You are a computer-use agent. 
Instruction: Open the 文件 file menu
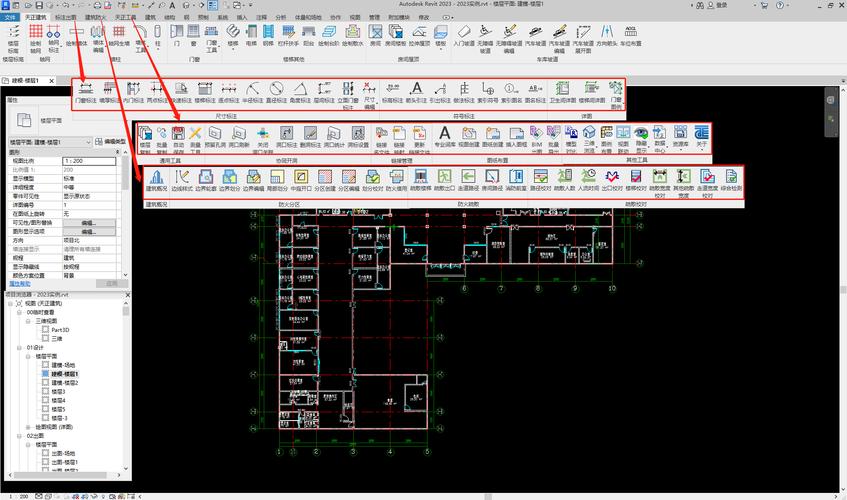coord(10,18)
